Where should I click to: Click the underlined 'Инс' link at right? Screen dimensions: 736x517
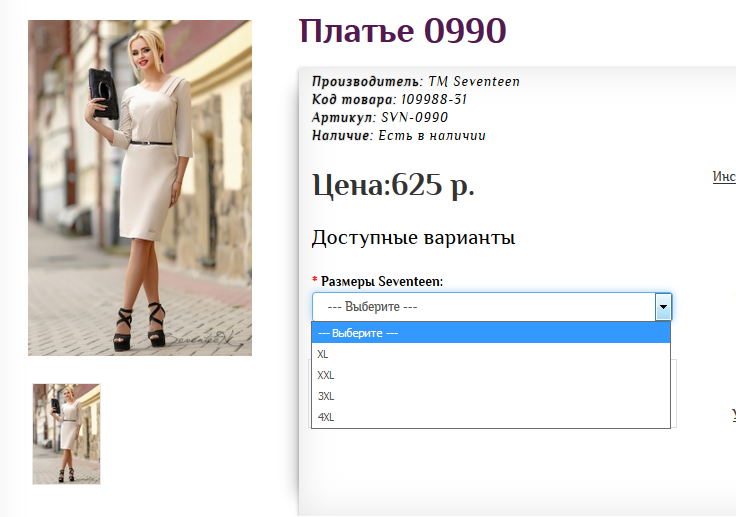(x=724, y=177)
